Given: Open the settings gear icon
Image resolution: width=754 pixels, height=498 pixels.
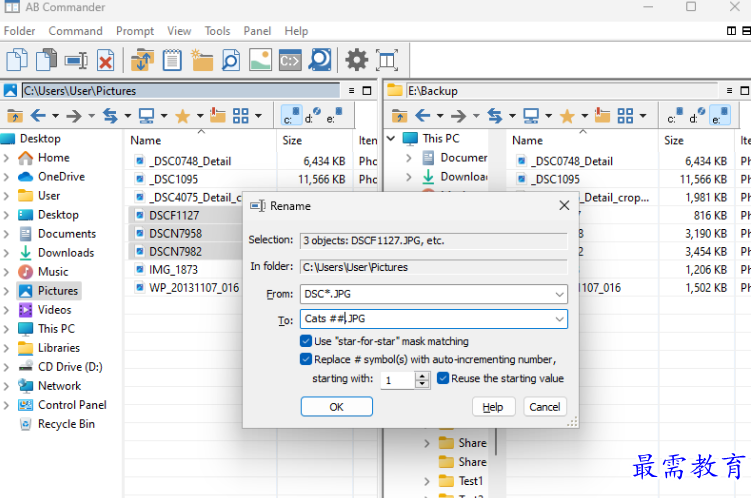Looking at the screenshot, I should click(x=357, y=60).
